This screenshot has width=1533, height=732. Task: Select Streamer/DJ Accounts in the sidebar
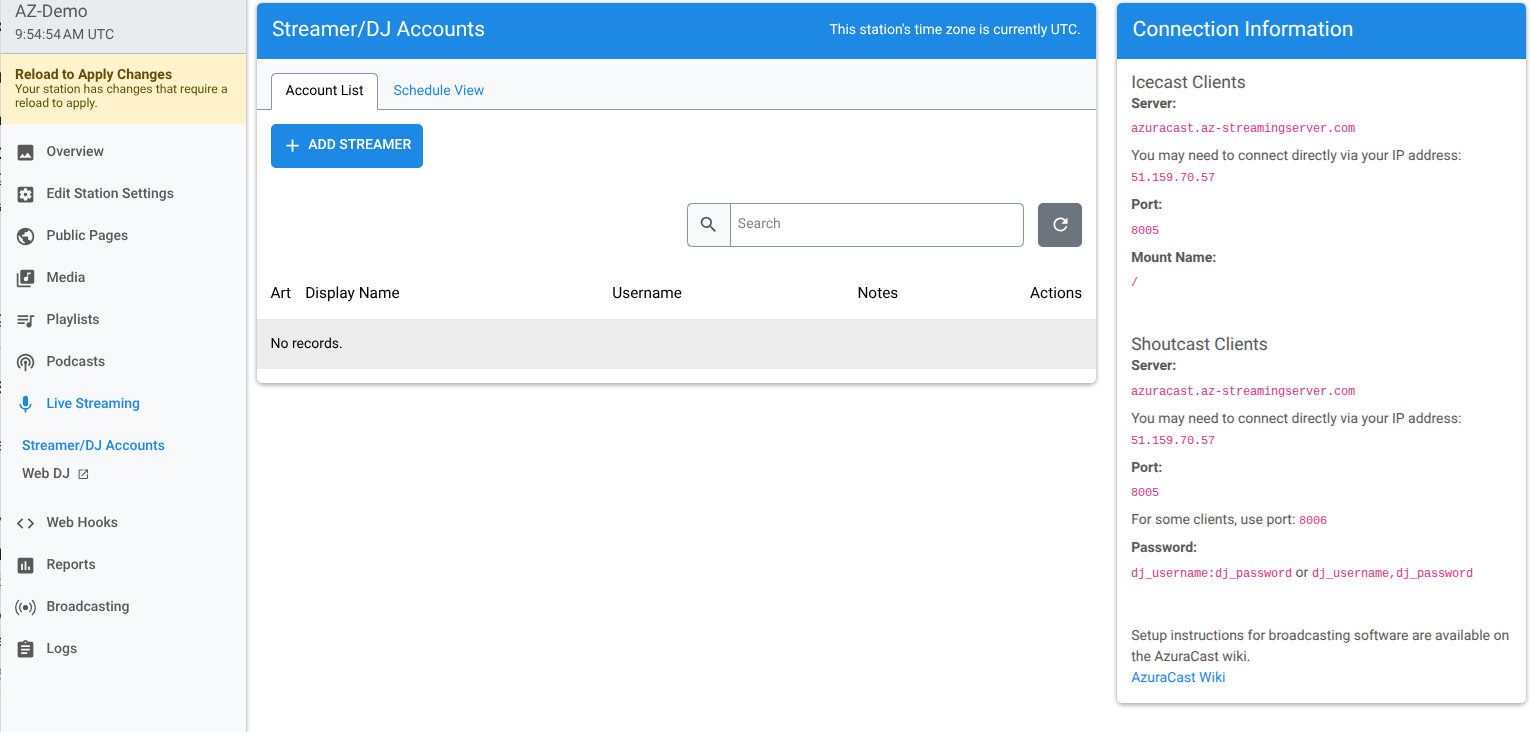point(92,445)
